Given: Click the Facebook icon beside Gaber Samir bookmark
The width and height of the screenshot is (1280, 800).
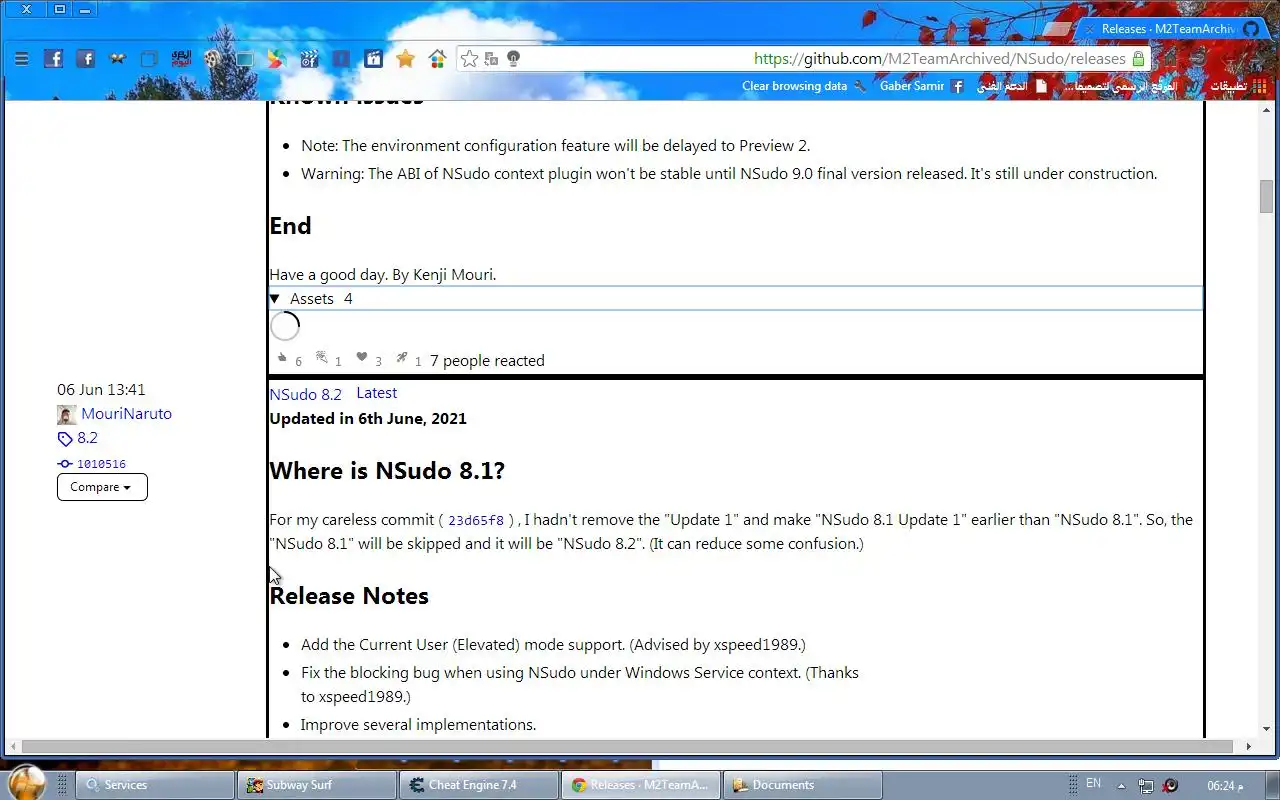Looking at the screenshot, I should pos(957,86).
